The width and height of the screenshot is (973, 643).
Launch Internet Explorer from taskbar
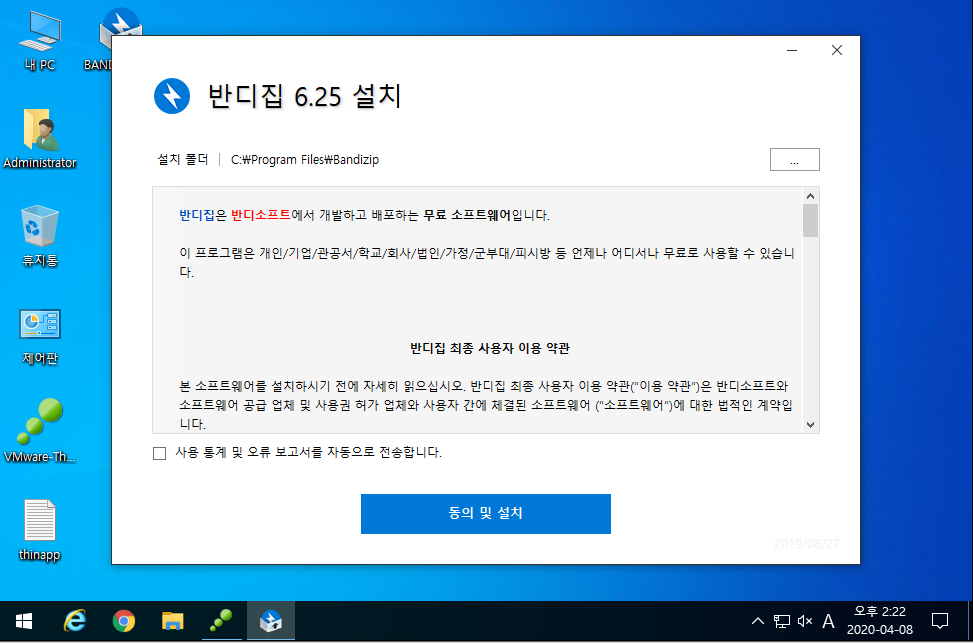74,621
